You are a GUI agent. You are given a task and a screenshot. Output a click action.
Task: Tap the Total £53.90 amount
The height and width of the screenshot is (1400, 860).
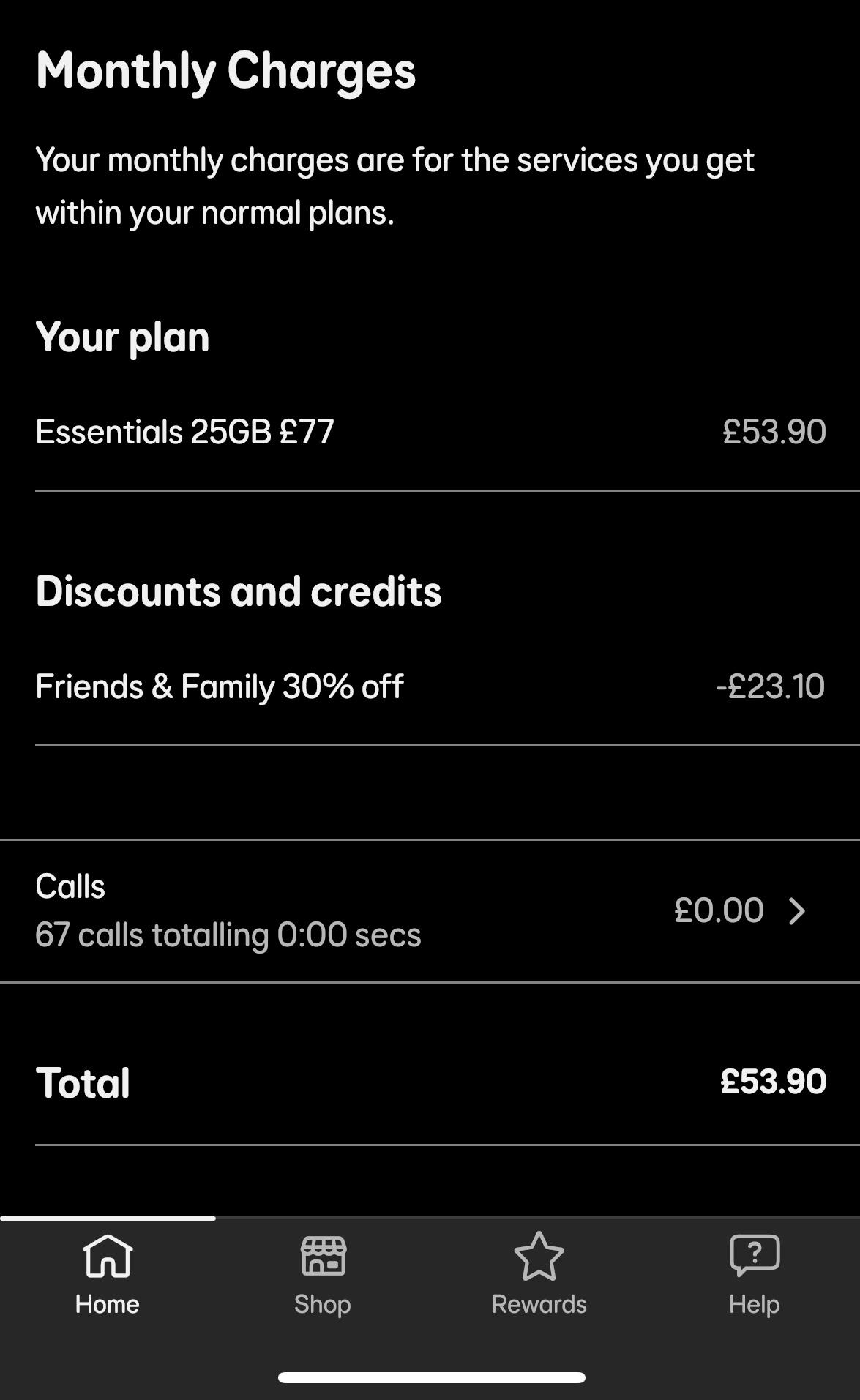[x=773, y=1082]
